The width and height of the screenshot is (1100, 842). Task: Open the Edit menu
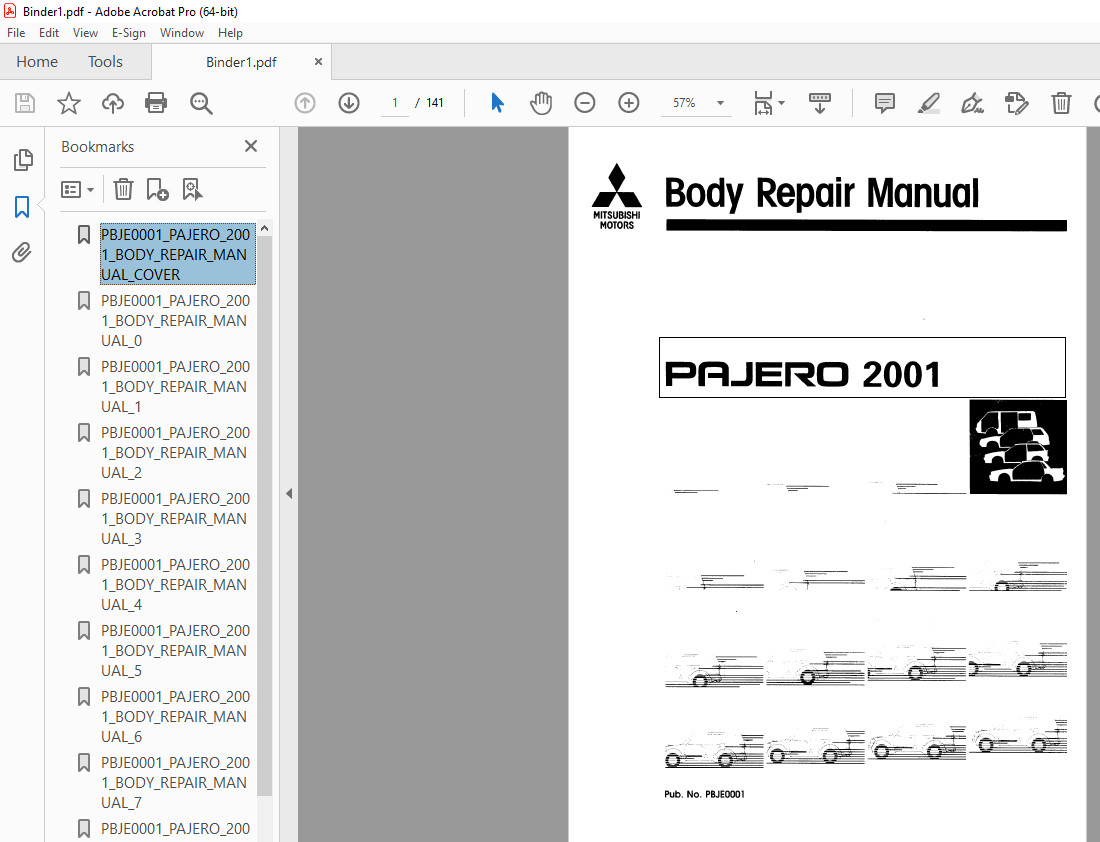point(48,33)
